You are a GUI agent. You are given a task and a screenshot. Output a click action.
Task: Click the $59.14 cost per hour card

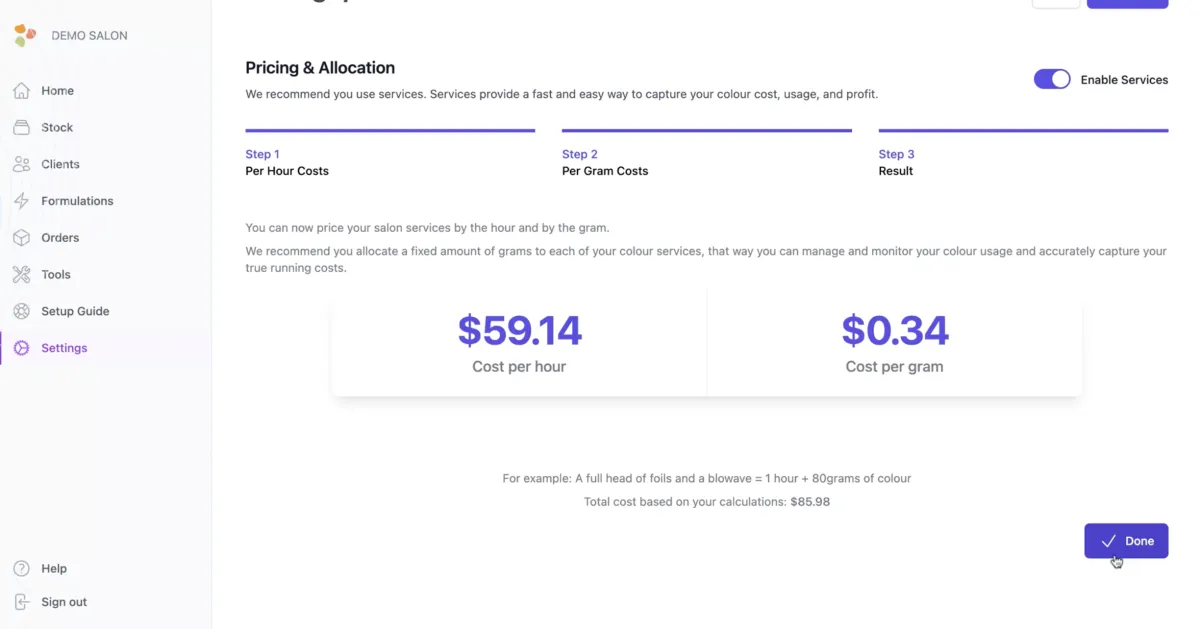tap(519, 342)
